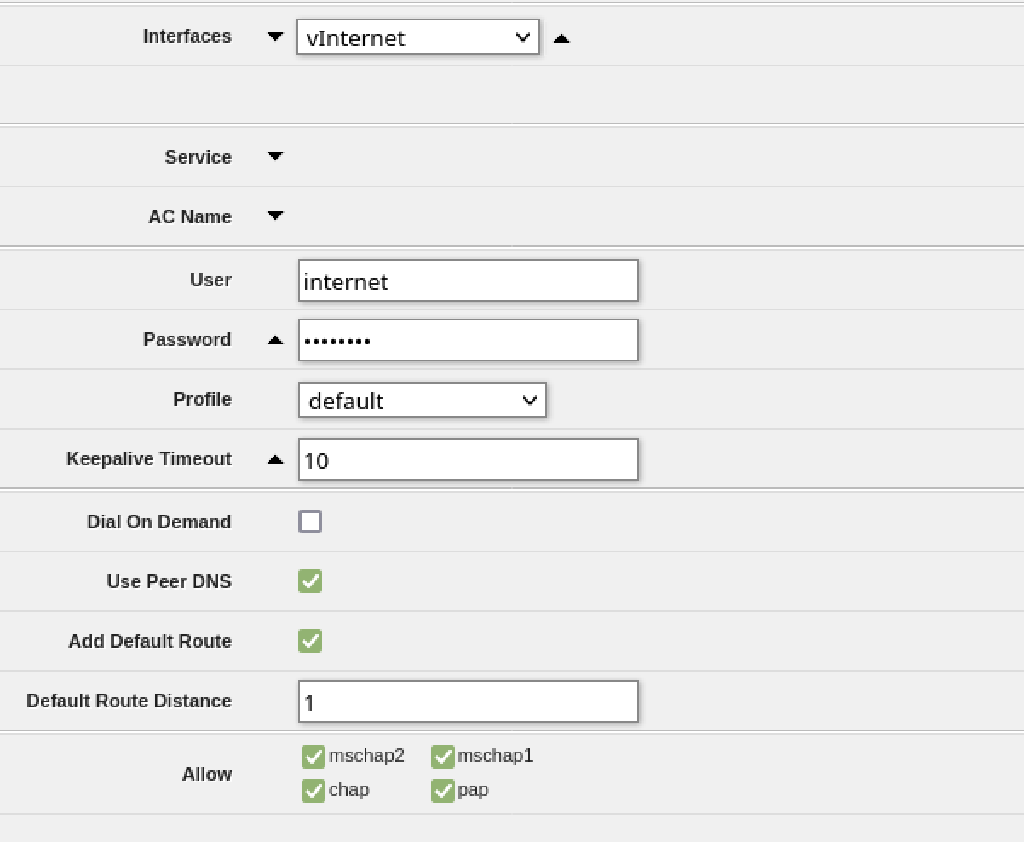The height and width of the screenshot is (842, 1024).
Task: Expand the AC Name field arrow
Action: (x=276, y=216)
